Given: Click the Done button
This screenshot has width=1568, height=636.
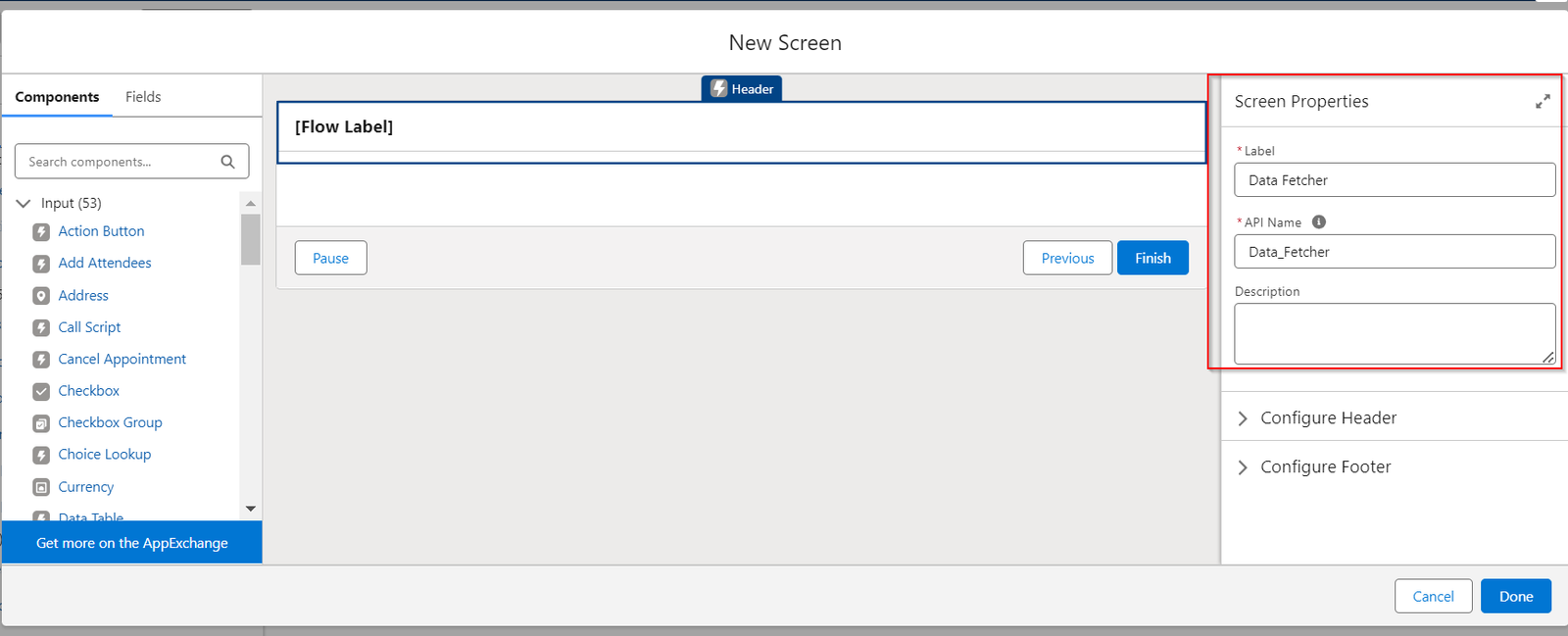Looking at the screenshot, I should pos(1516,596).
